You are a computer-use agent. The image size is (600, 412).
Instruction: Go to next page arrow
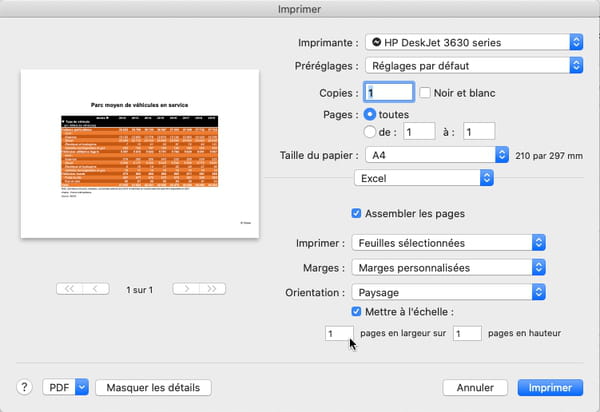click(186, 289)
